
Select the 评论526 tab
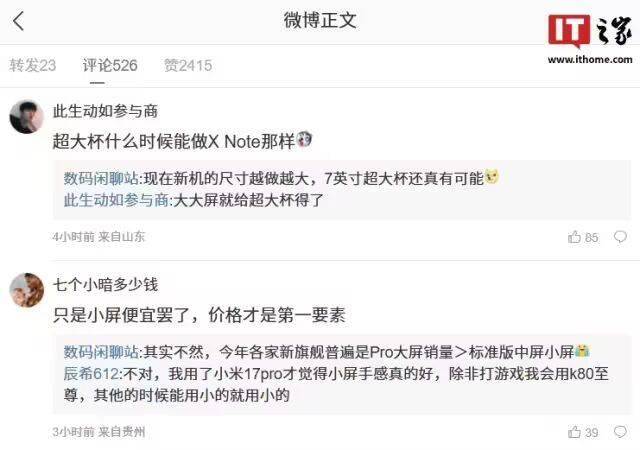pos(110,65)
